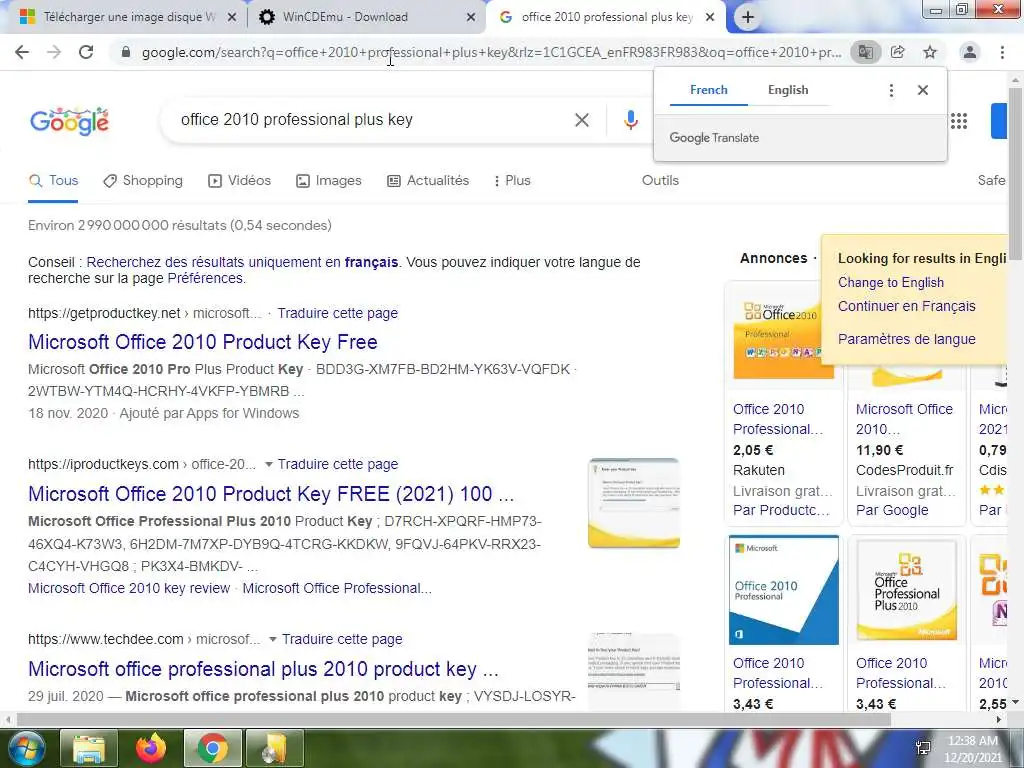Viewport: 1024px width, 768px height.
Task: Go back with the browser back arrow
Action: click(22, 52)
